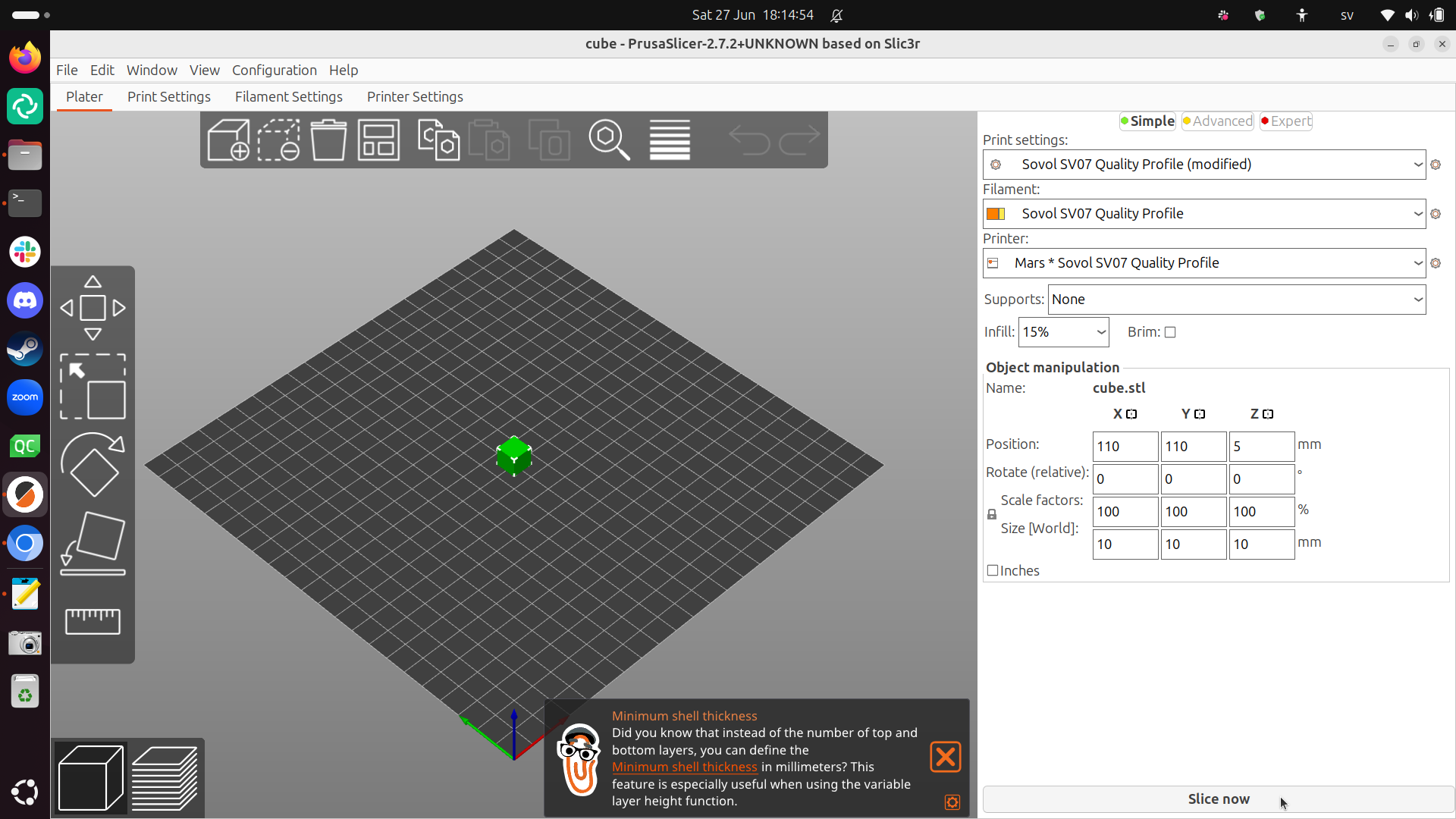1456x819 pixels.
Task: Open the volume control in top bar
Action: (x=1411, y=15)
